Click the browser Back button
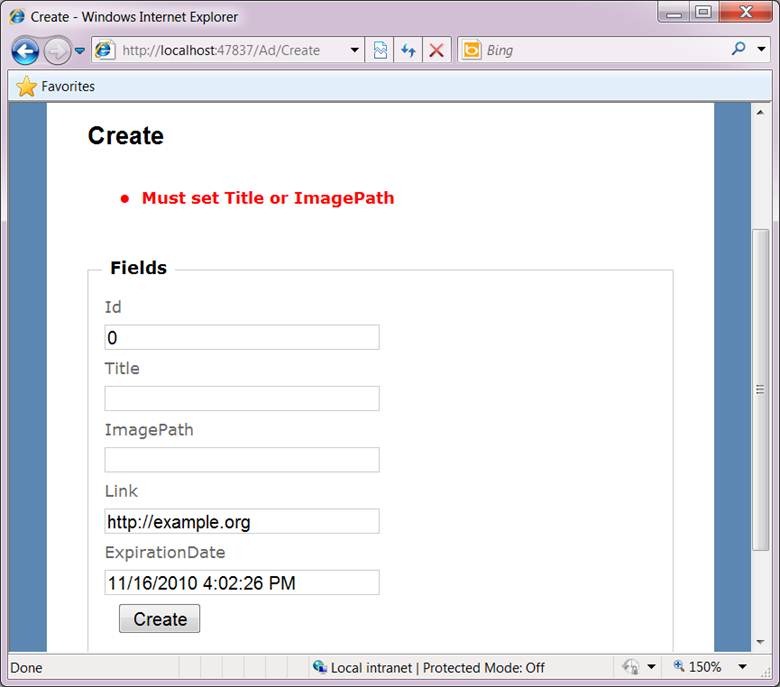 tap(25, 51)
